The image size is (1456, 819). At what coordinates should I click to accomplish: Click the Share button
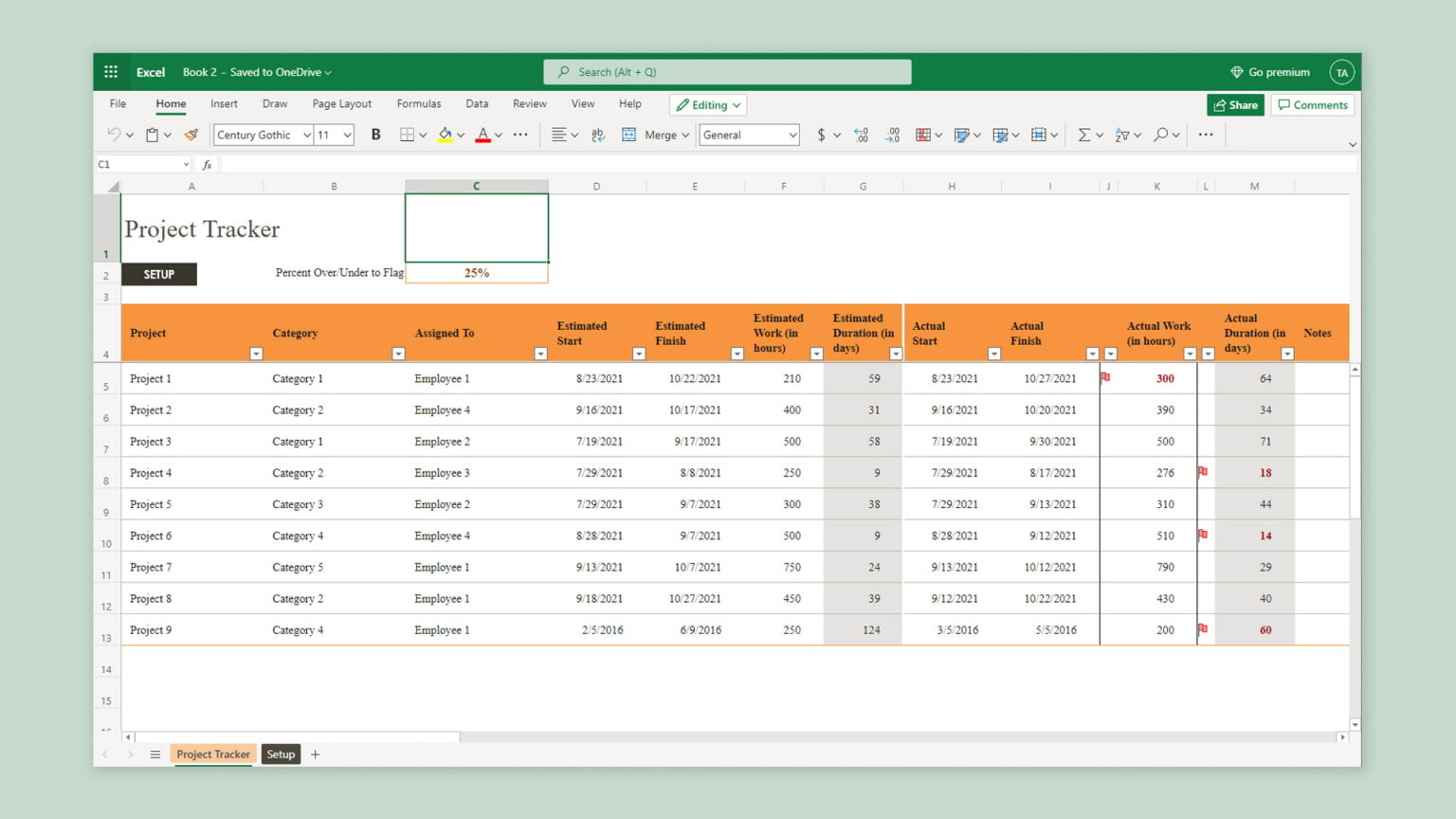coord(1235,104)
